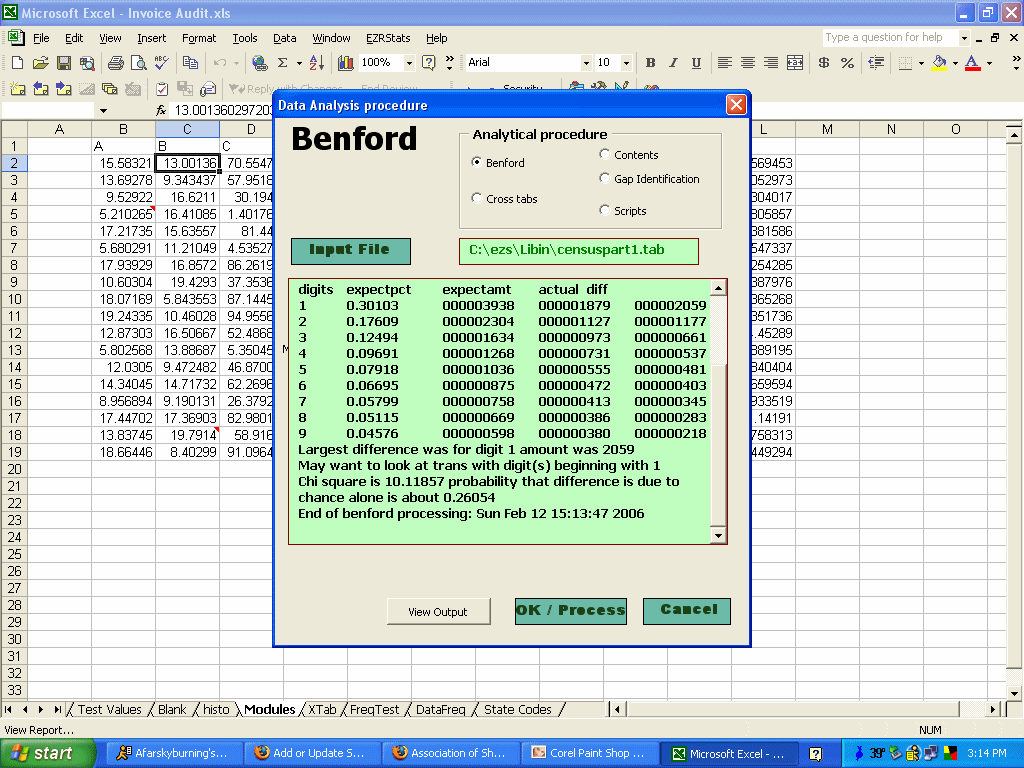Expand the AutoSum functions dropdown arrow
Screen dimensions: 1024x768
[x=299, y=63]
